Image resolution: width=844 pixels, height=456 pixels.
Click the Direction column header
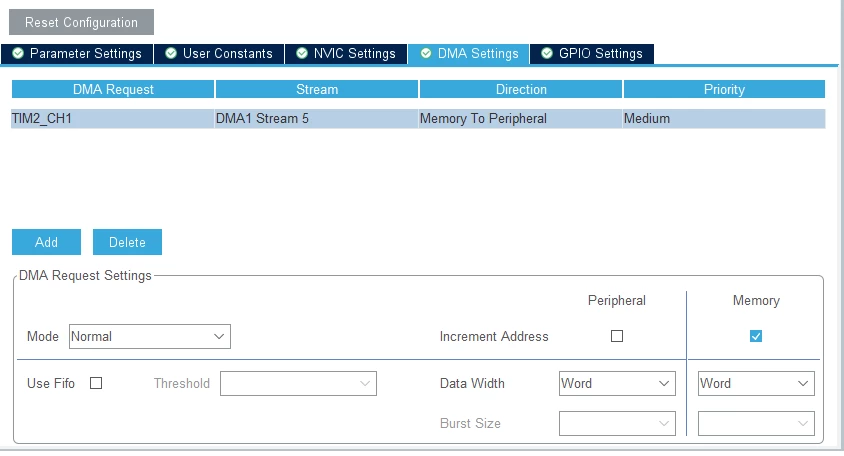coord(521,89)
